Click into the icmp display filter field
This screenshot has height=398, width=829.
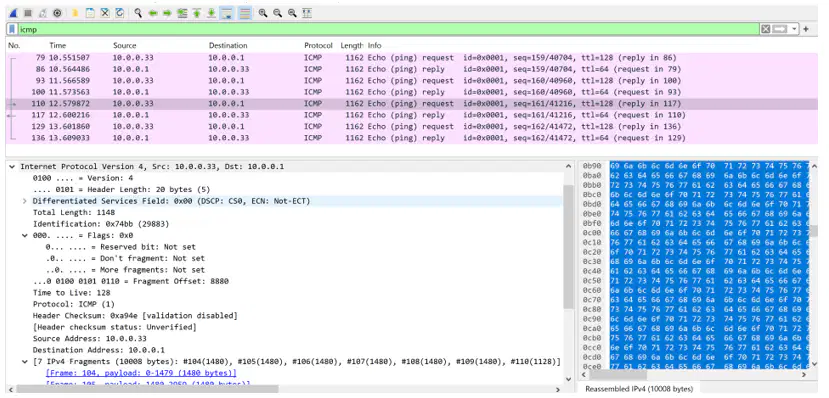click(x=389, y=29)
